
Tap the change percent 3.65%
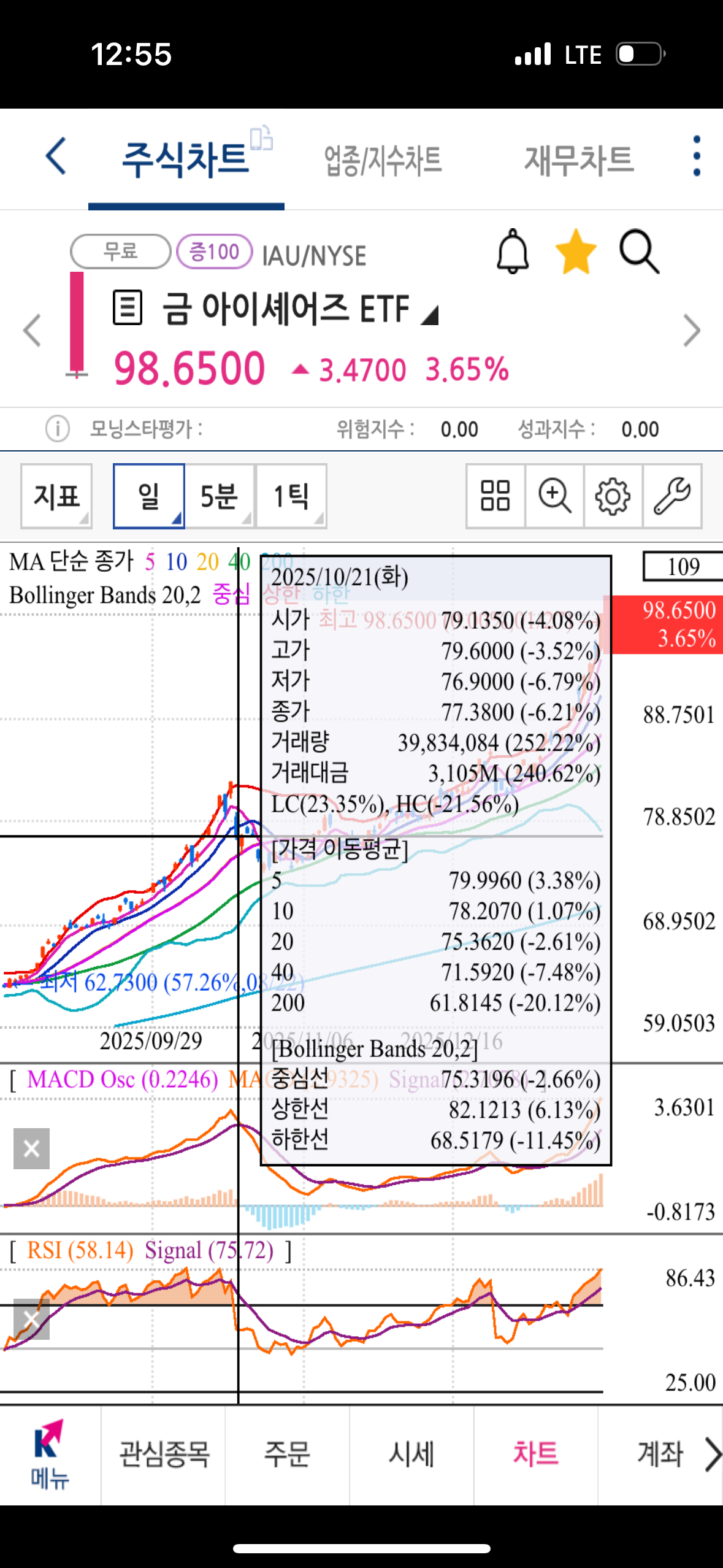click(467, 370)
